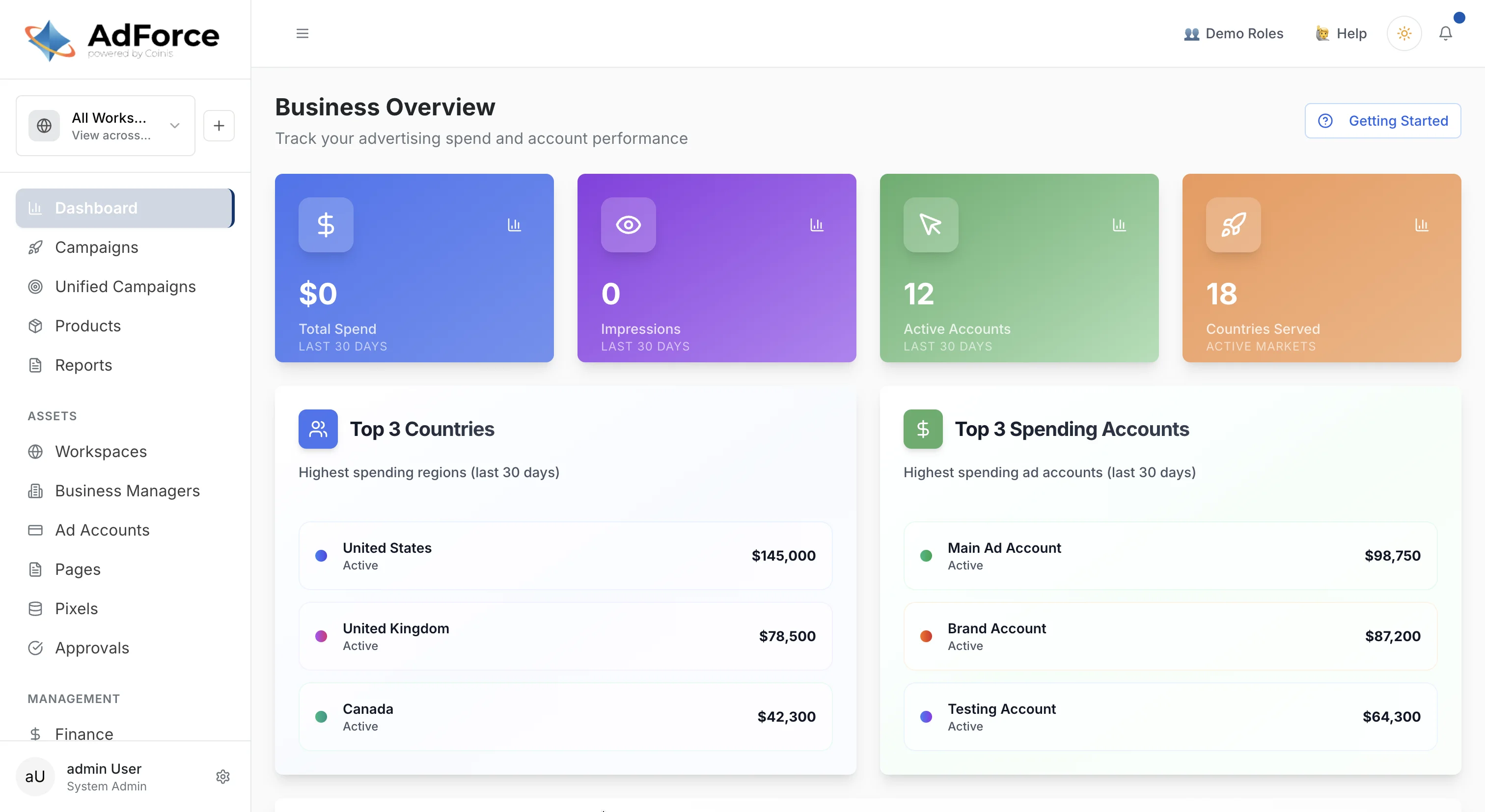Toggle light/dark theme with the sun icon
The width and height of the screenshot is (1485, 812).
1404,33
